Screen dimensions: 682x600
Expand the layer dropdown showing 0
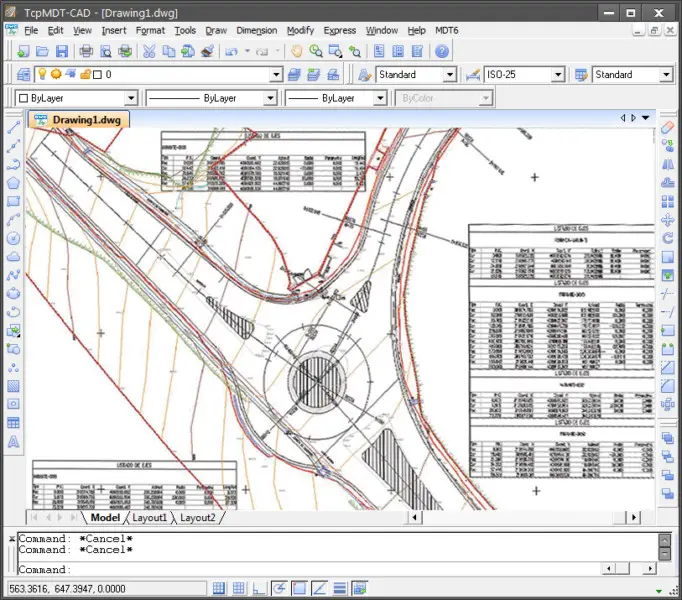[x=276, y=75]
